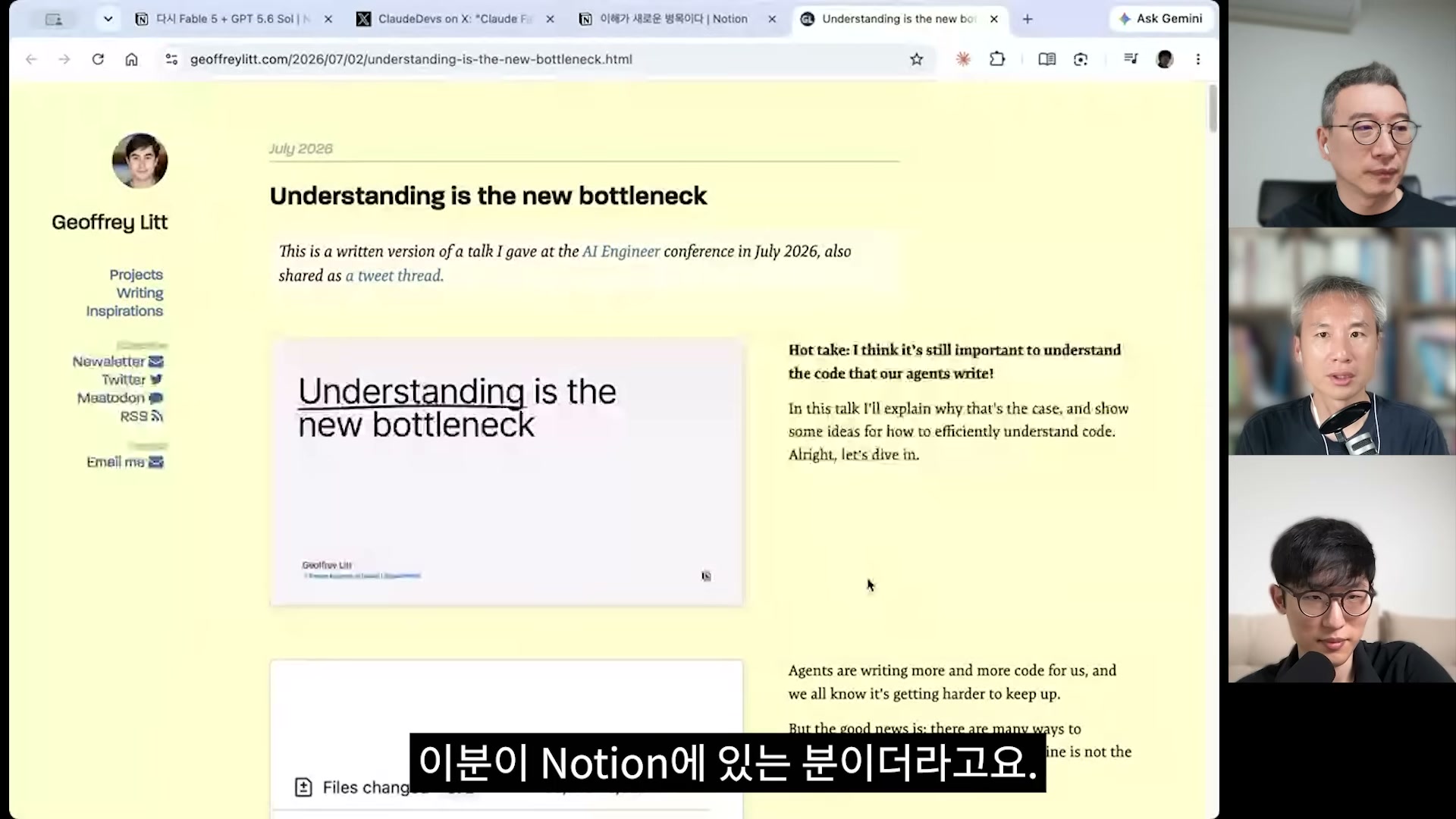Viewport: 1456px width, 819px height.
Task: Click the Twitter bird icon
Action: 156,380
